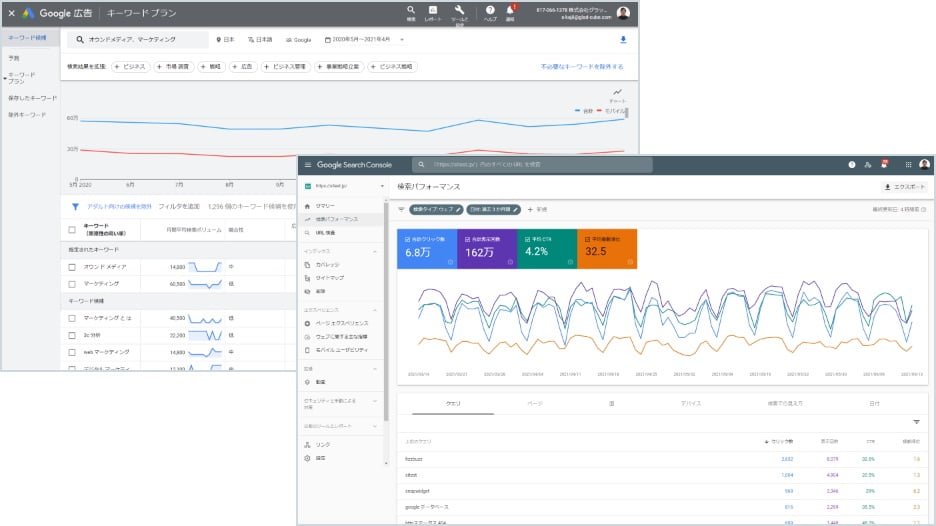This screenshot has height=526, width=936.
Task: Click the chart toggle icon above the trend graph
Action: (617, 93)
